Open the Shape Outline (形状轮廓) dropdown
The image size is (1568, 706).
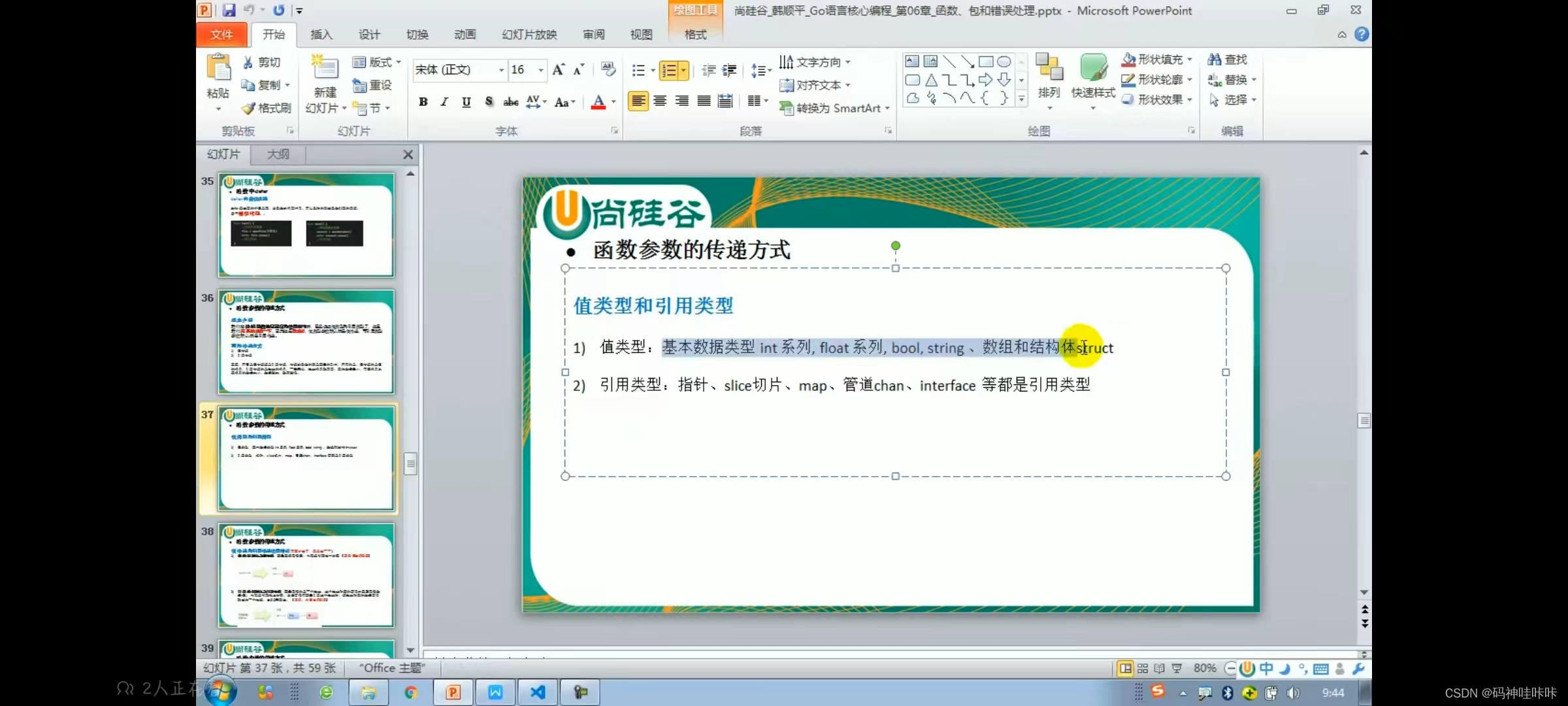coord(1157,80)
